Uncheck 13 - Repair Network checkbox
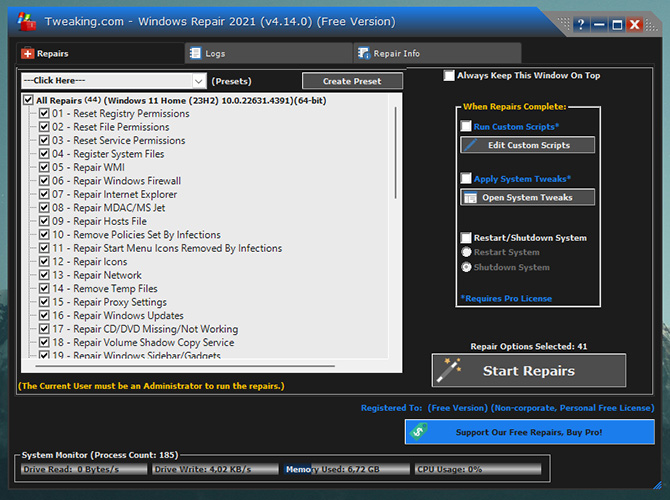The image size is (670, 500). click(44, 275)
